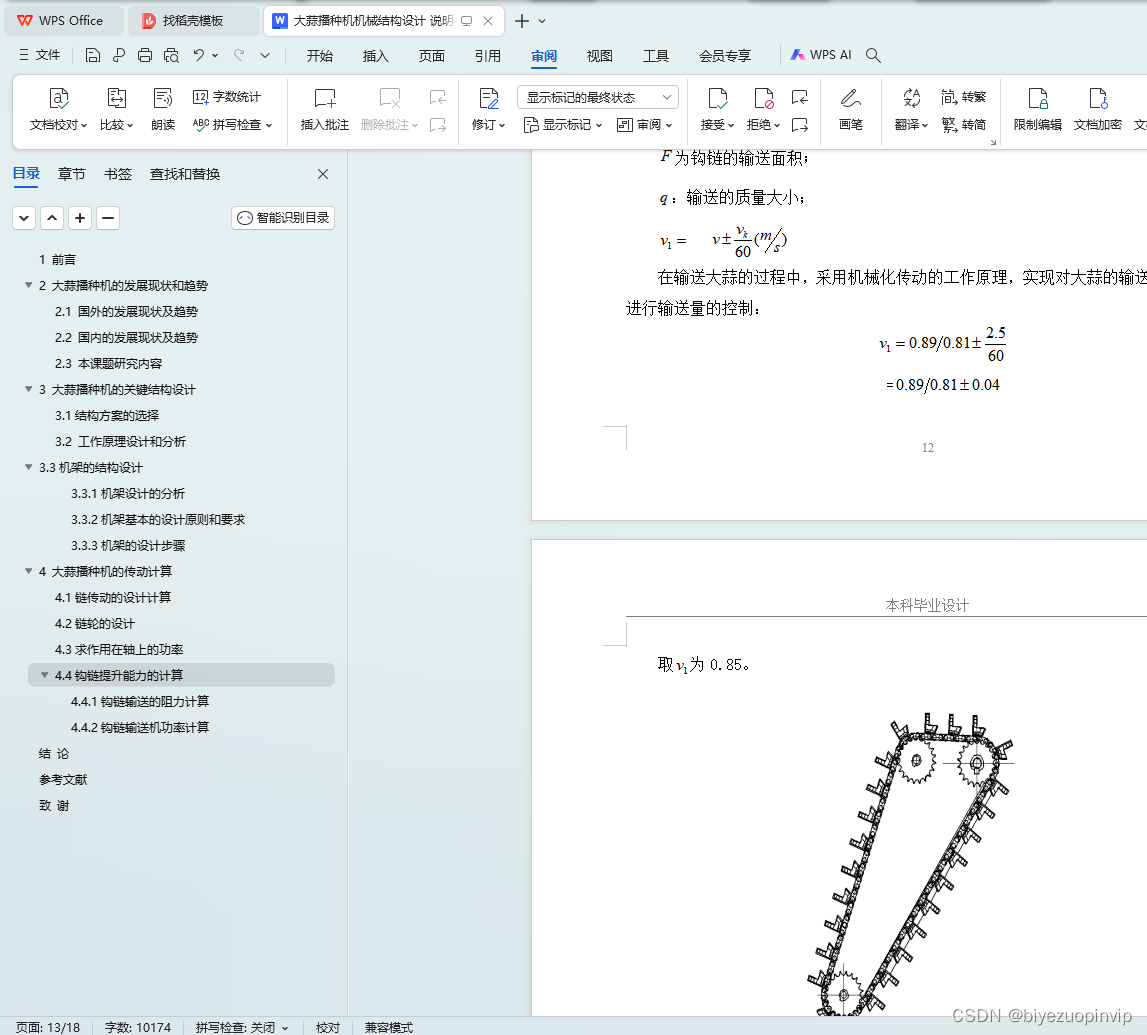Collapse chapter 2 大蒜播种机的发展现状和趋势
The image size is (1147, 1035).
coord(29,285)
